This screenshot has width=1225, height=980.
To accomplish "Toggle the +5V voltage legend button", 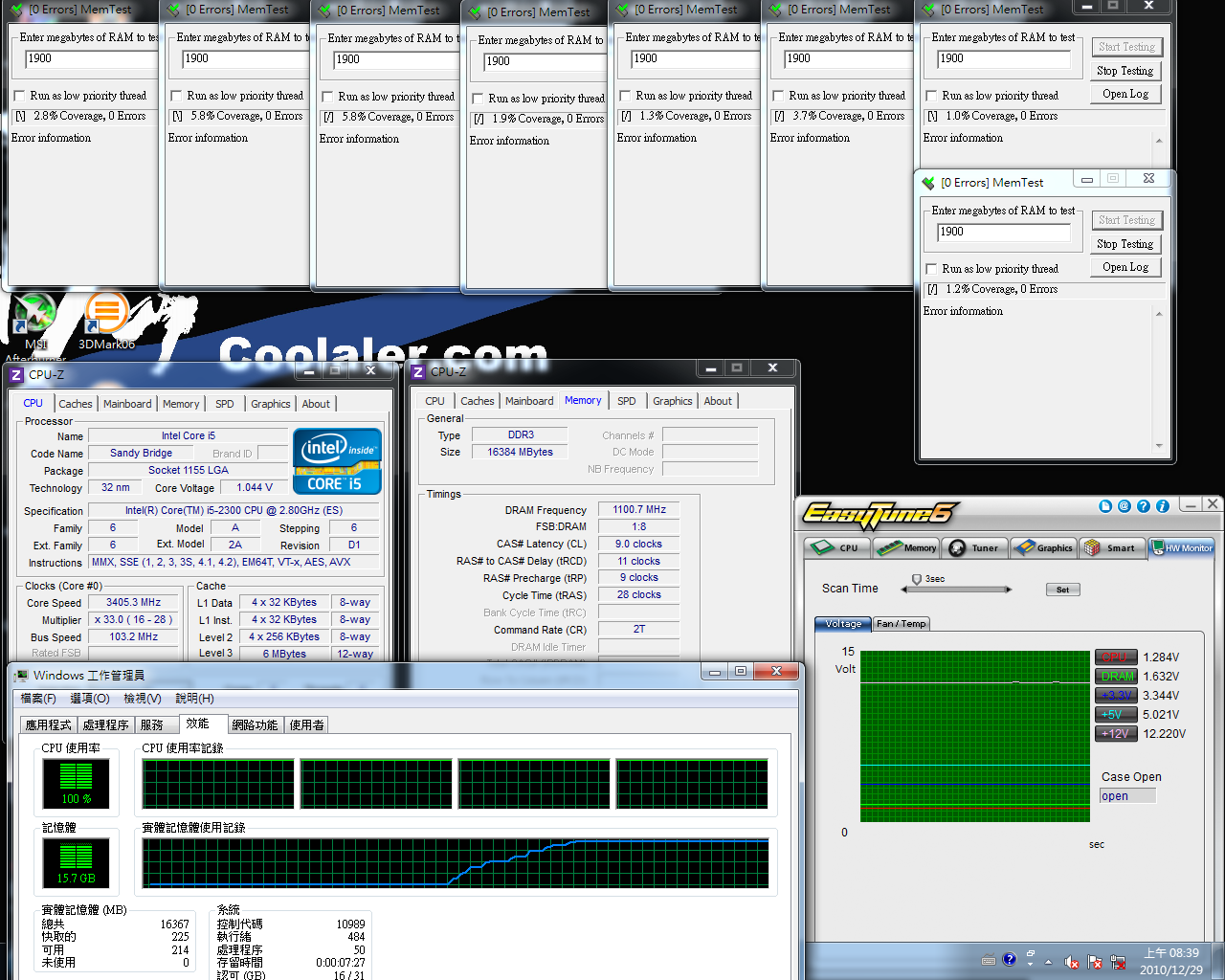I will (1116, 715).
